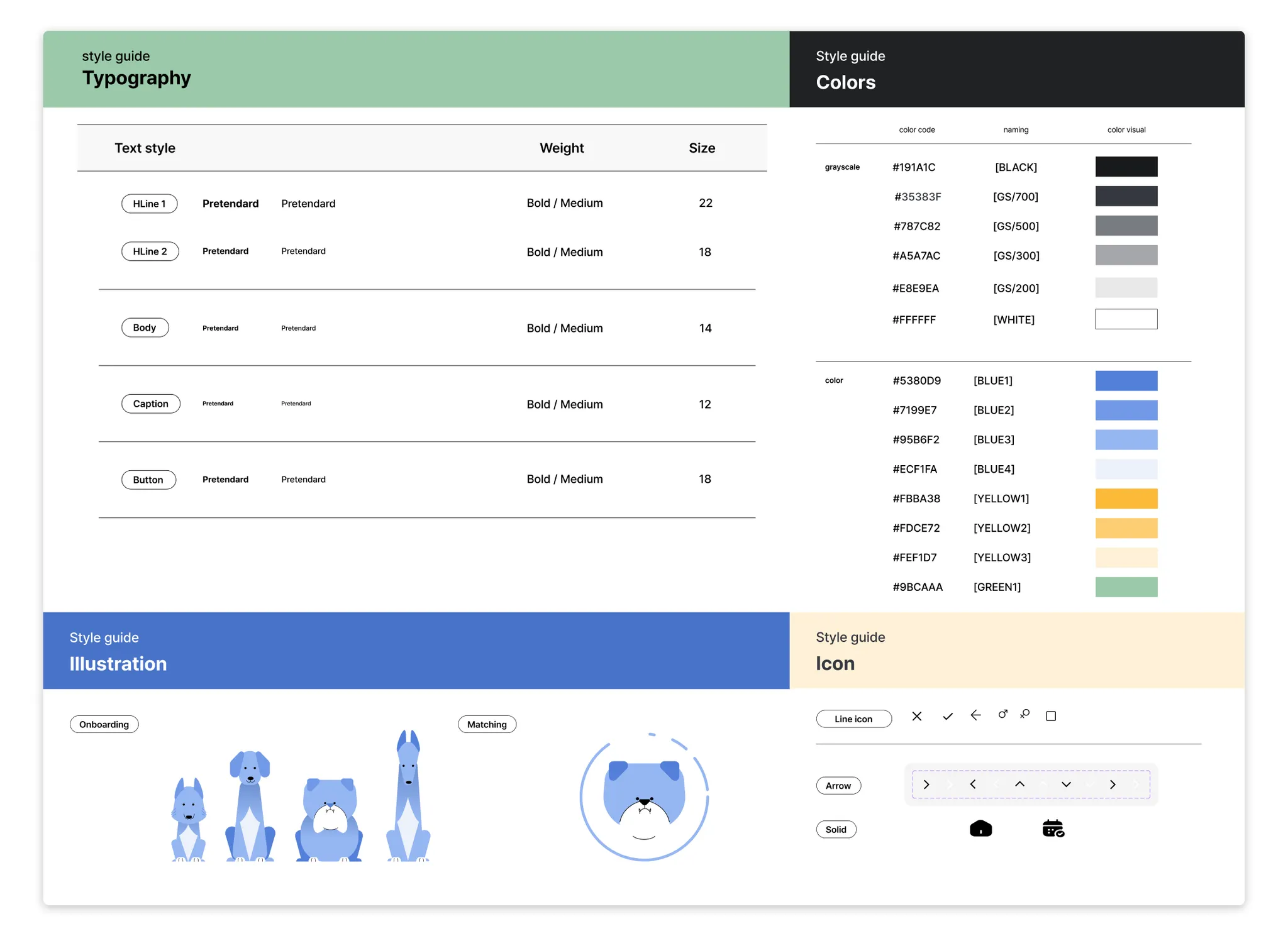Click the male gender symbol icon
This screenshot has width=1288, height=936.
pyautogui.click(x=1002, y=714)
